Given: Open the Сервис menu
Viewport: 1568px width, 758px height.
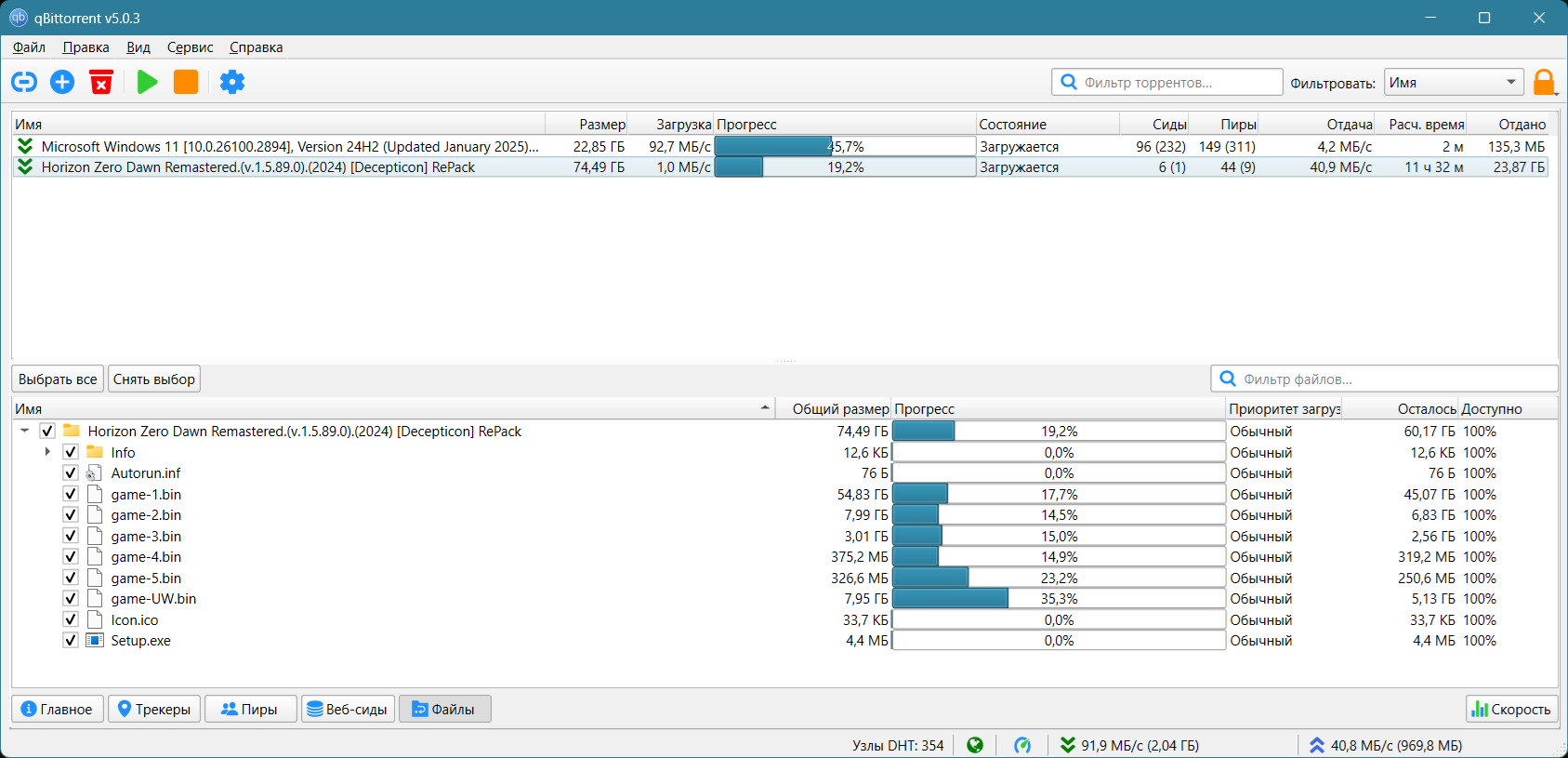Looking at the screenshot, I should (190, 47).
